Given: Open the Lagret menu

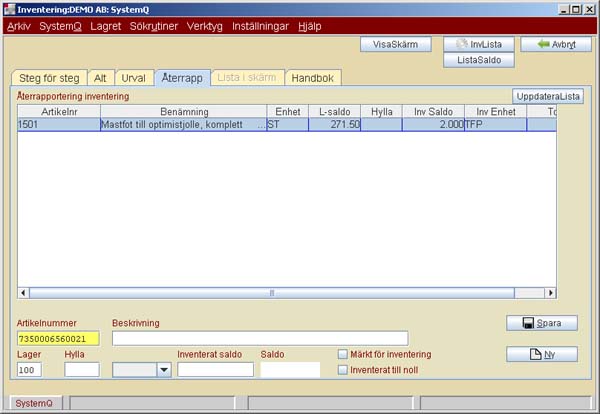Looking at the screenshot, I should (106, 26).
